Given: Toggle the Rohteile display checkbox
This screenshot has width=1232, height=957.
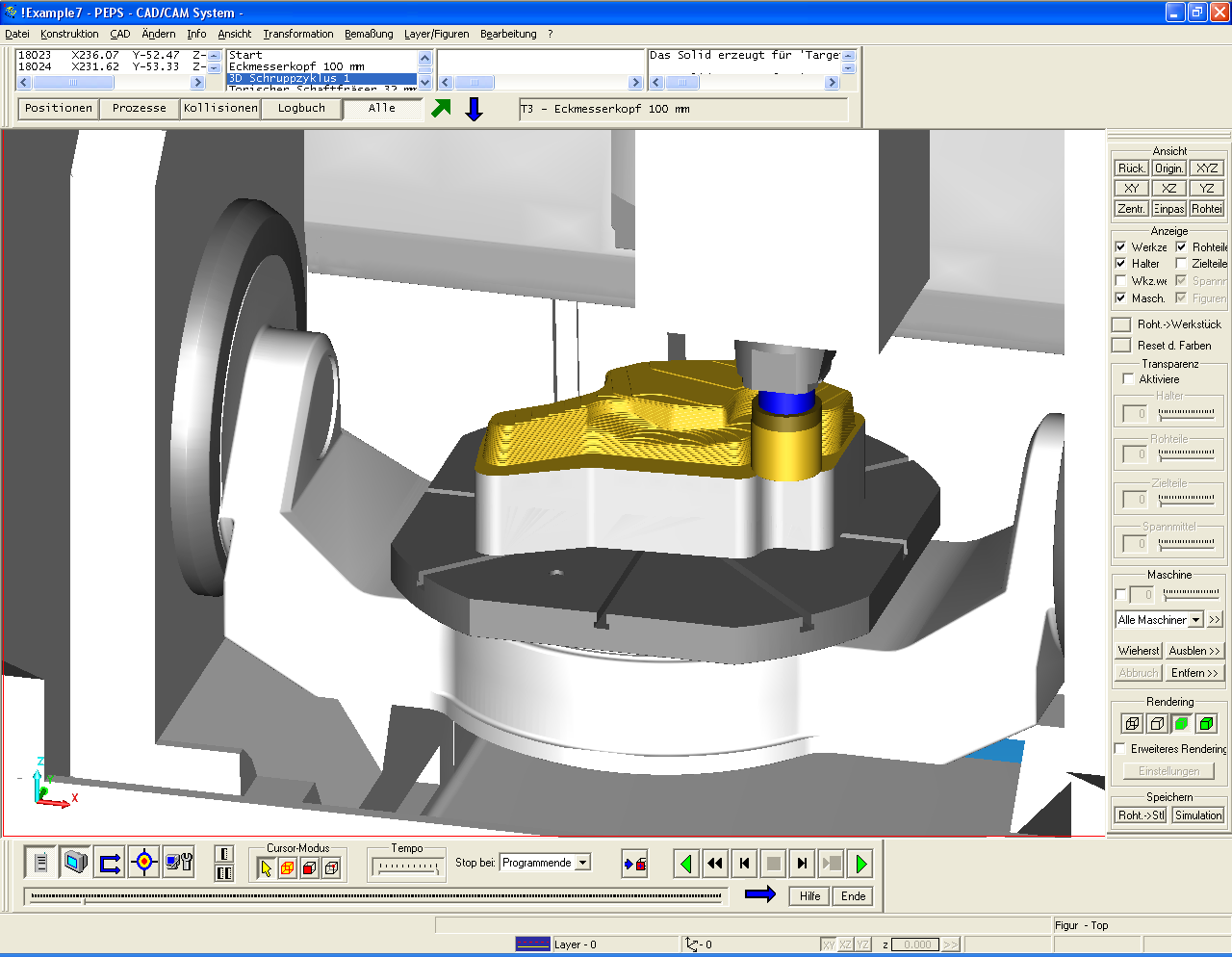Looking at the screenshot, I should pyautogui.click(x=1181, y=246).
